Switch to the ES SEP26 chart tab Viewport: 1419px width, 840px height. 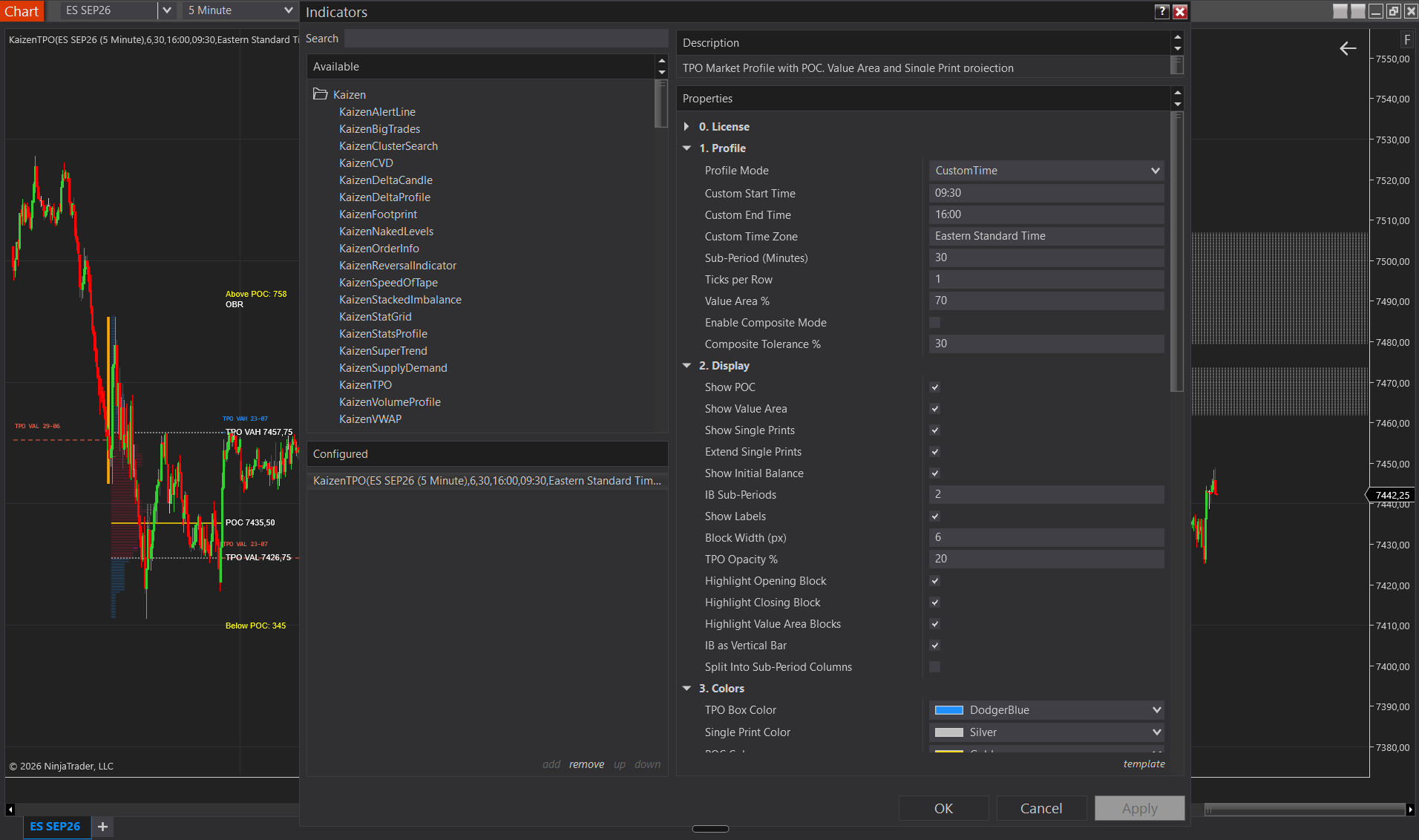[56, 827]
